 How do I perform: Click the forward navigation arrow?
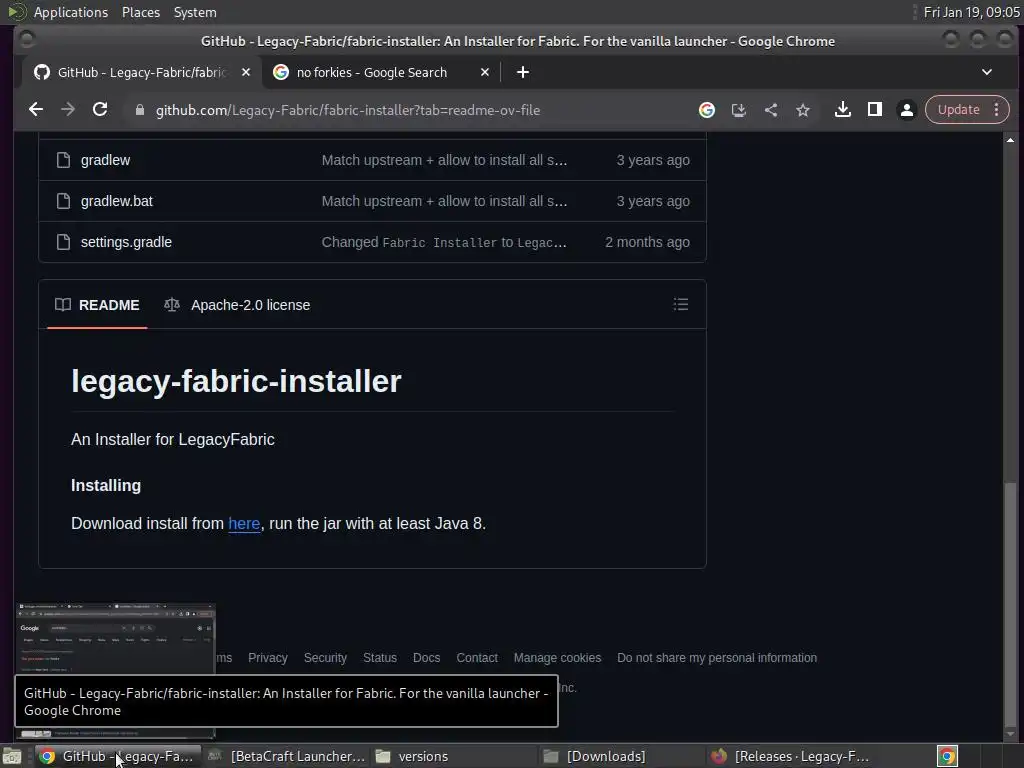[68, 110]
